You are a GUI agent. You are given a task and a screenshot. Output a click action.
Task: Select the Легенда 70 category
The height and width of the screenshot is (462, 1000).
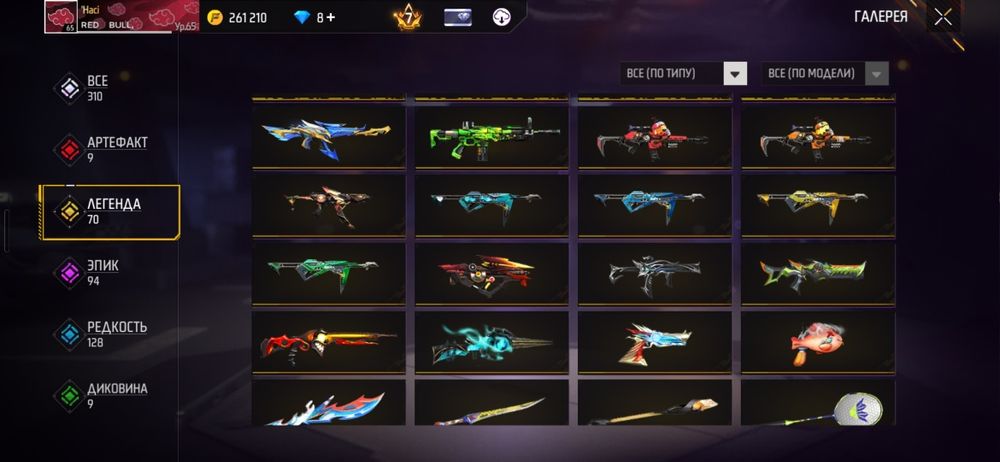(x=110, y=212)
